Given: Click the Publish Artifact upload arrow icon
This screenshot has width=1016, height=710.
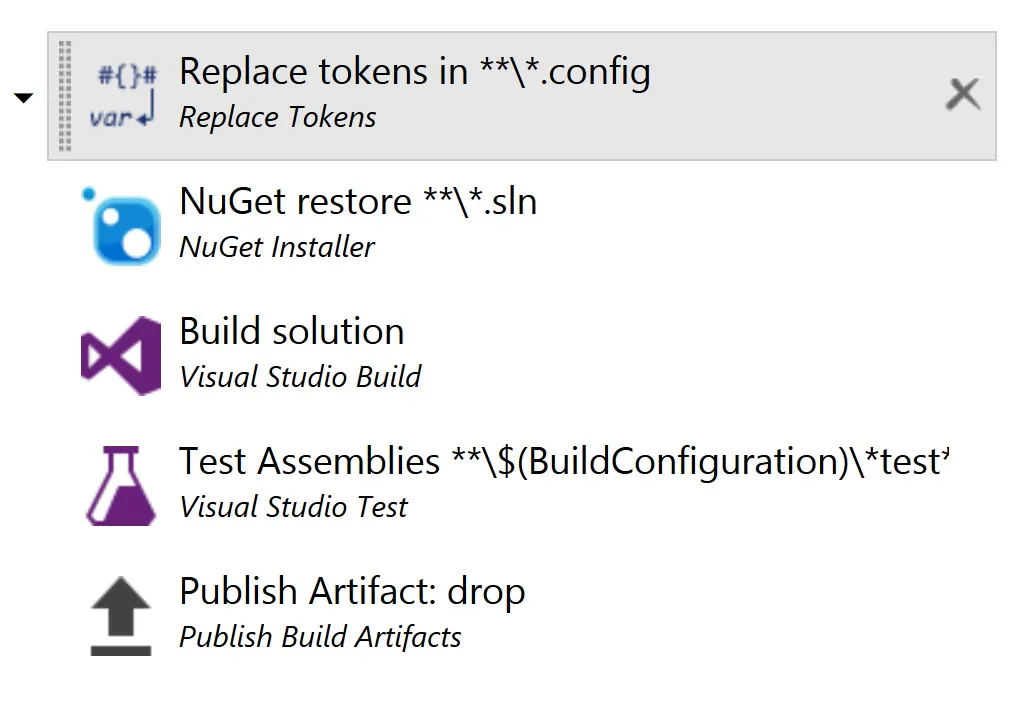Looking at the screenshot, I should tap(121, 615).
